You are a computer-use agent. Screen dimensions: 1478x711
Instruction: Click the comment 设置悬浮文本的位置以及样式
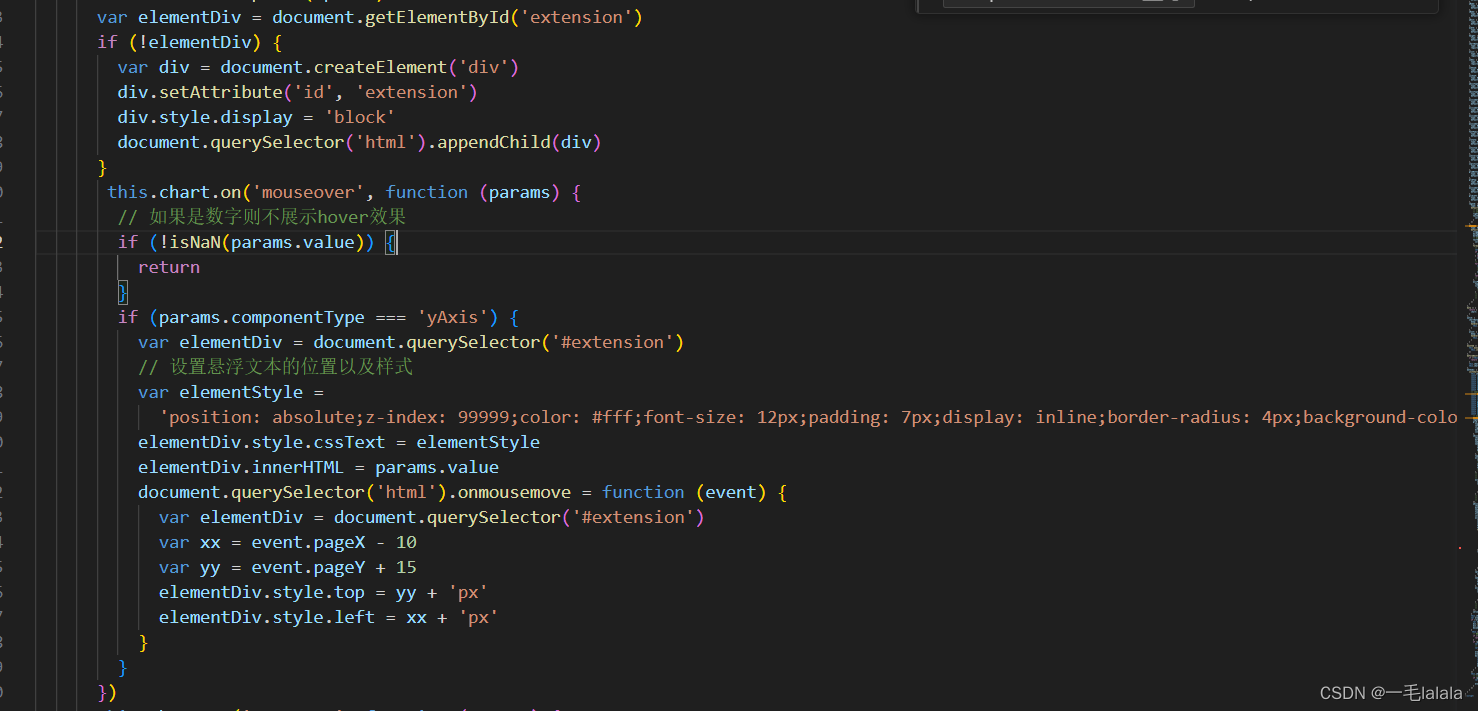tap(275, 367)
